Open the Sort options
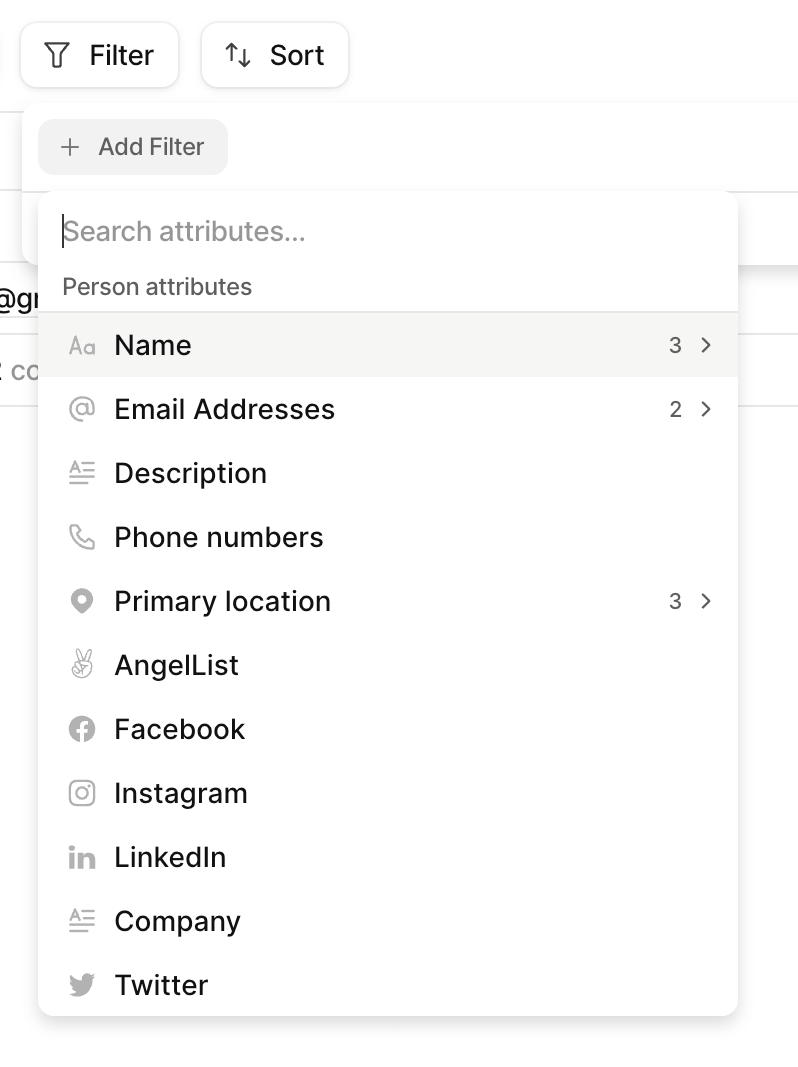 (274, 55)
